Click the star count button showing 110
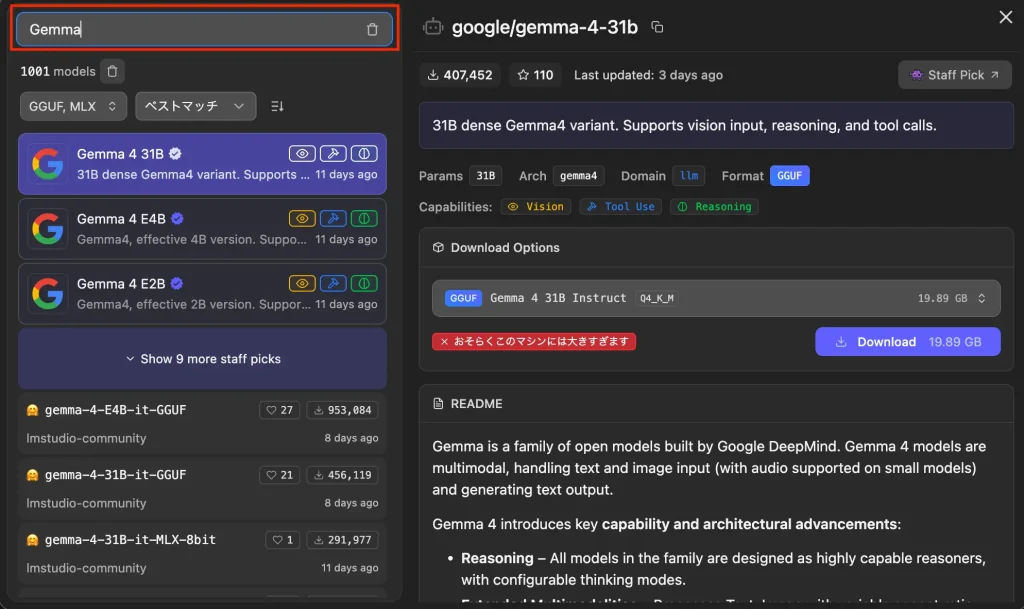1024x609 pixels. click(535, 75)
